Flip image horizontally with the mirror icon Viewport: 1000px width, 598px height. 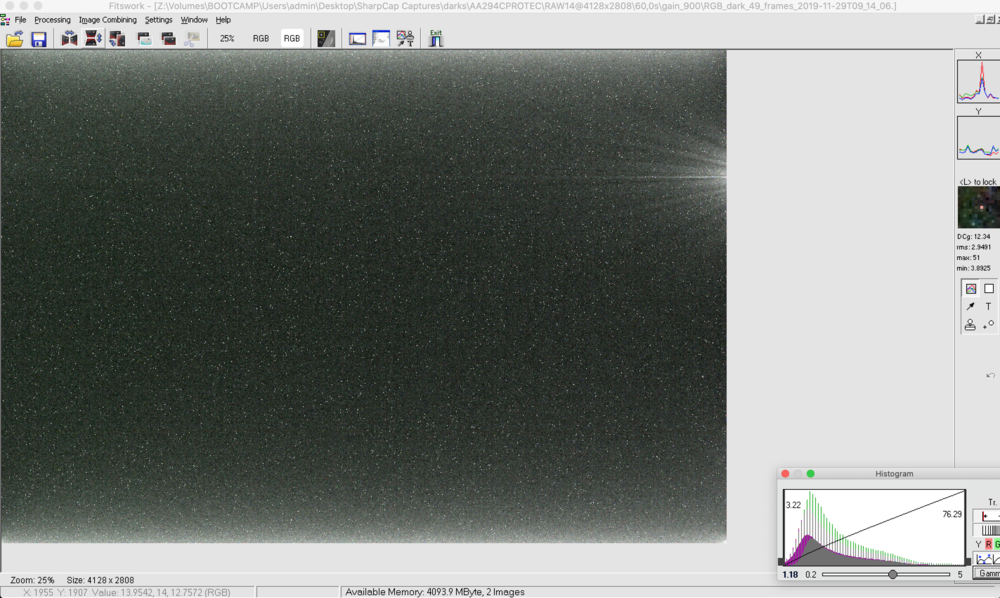69,39
